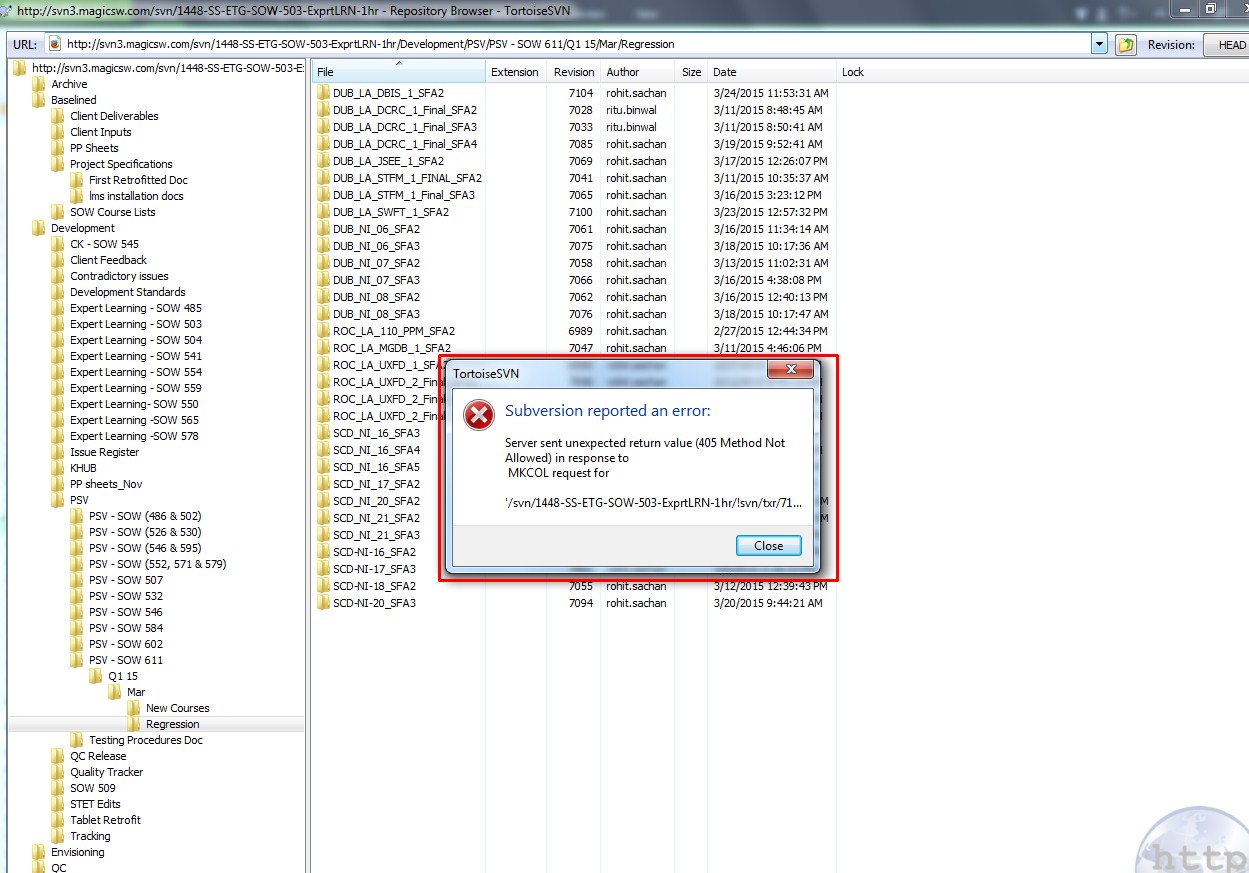The width and height of the screenshot is (1249, 873).
Task: Select the Q1 15 folder in tree
Action: coord(123,676)
